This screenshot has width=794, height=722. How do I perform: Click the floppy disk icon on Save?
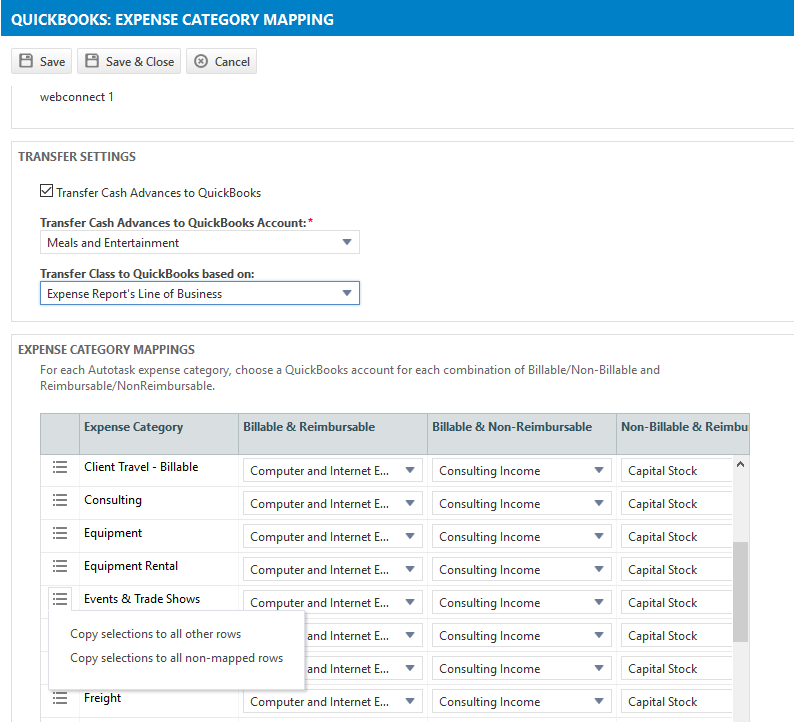26,61
